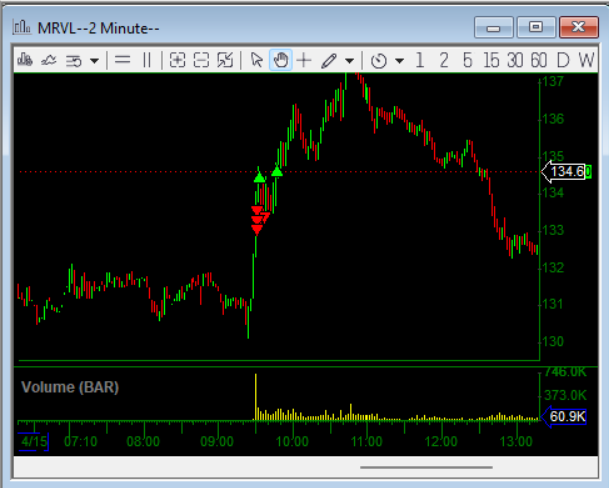609x488 pixels.
Task: Expand the drawing tools dropdown arrow
Action: point(349,61)
